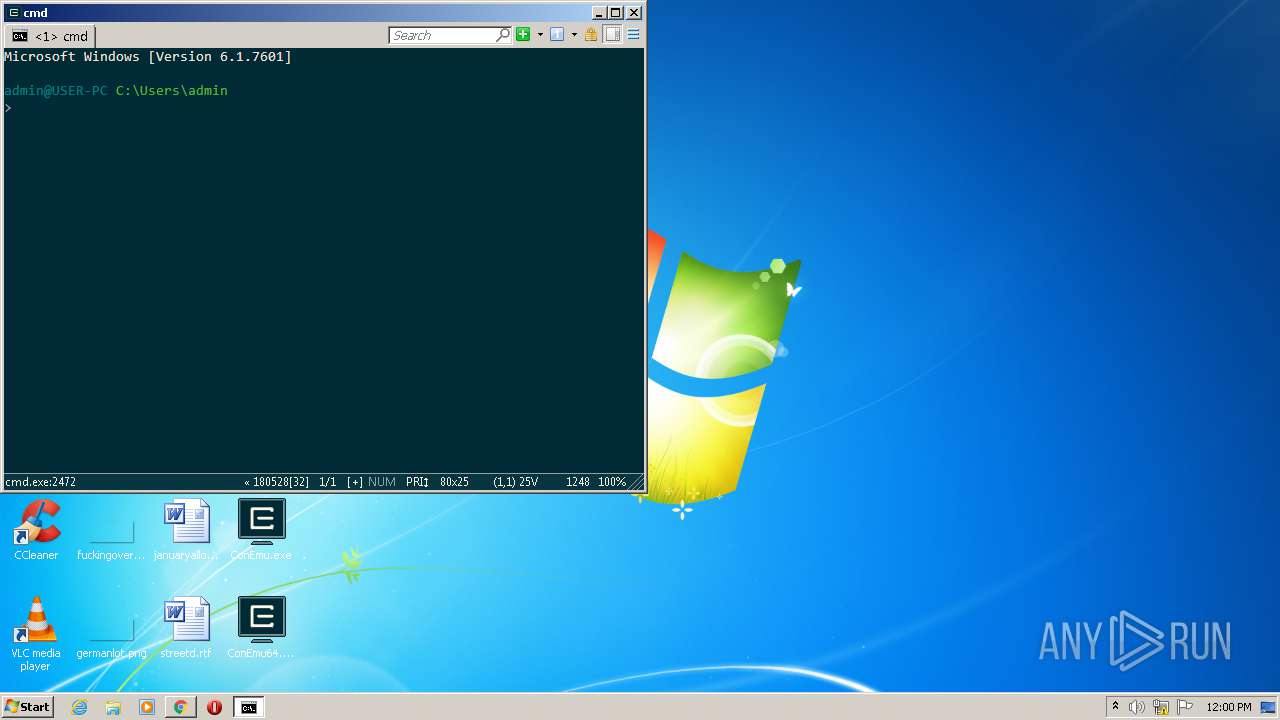This screenshot has width=1280, height=720.
Task: Open Windows Explorer folder on taskbar
Action: click(x=113, y=707)
